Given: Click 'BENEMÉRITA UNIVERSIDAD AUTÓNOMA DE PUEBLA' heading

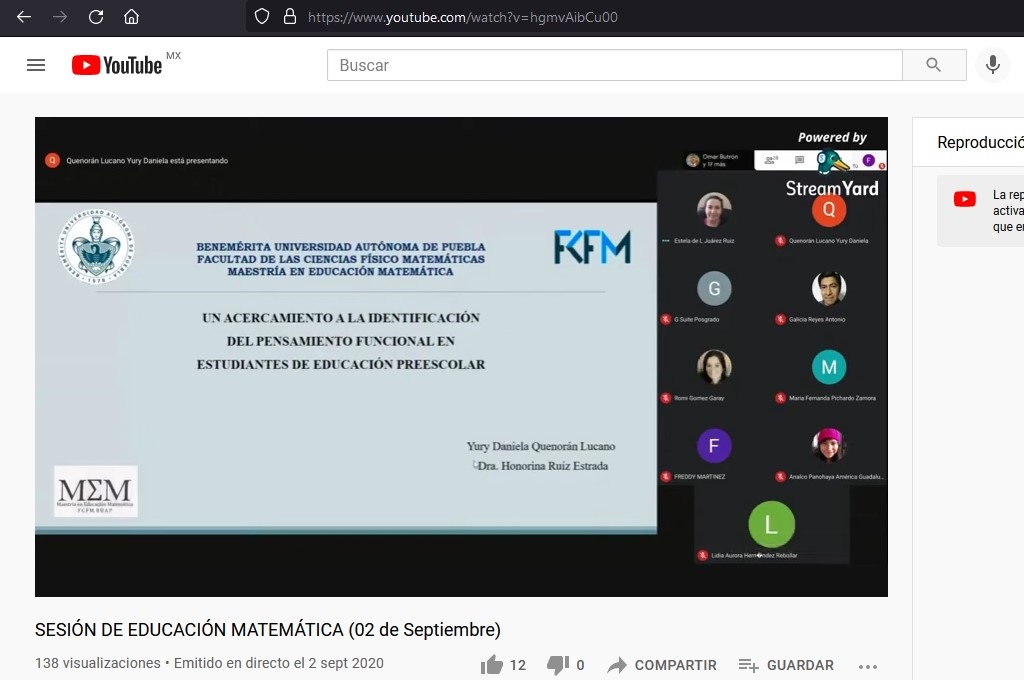Looking at the screenshot, I should point(341,247).
